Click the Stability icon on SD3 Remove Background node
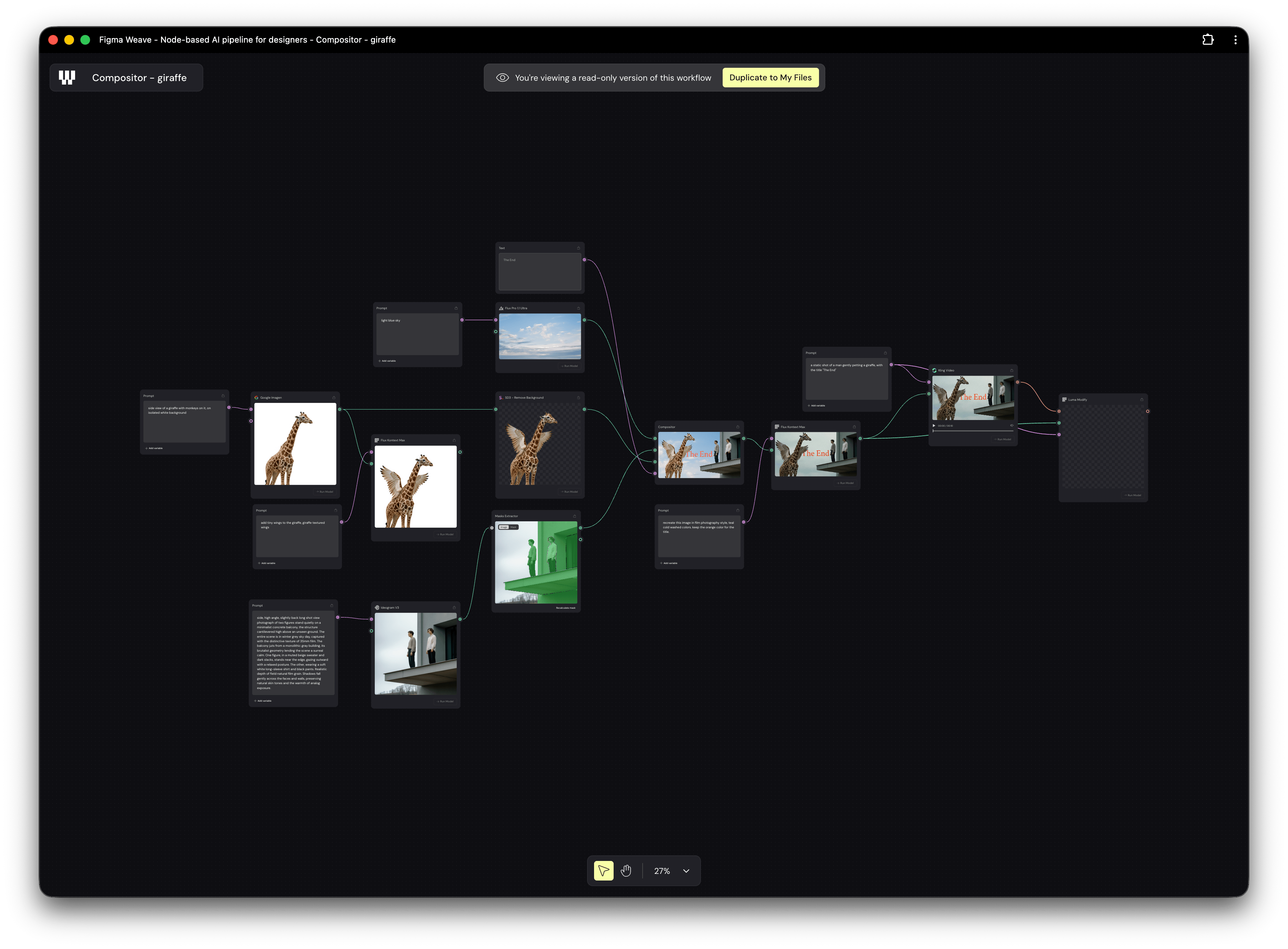Screen dimensions: 1288x949 [x=501, y=398]
